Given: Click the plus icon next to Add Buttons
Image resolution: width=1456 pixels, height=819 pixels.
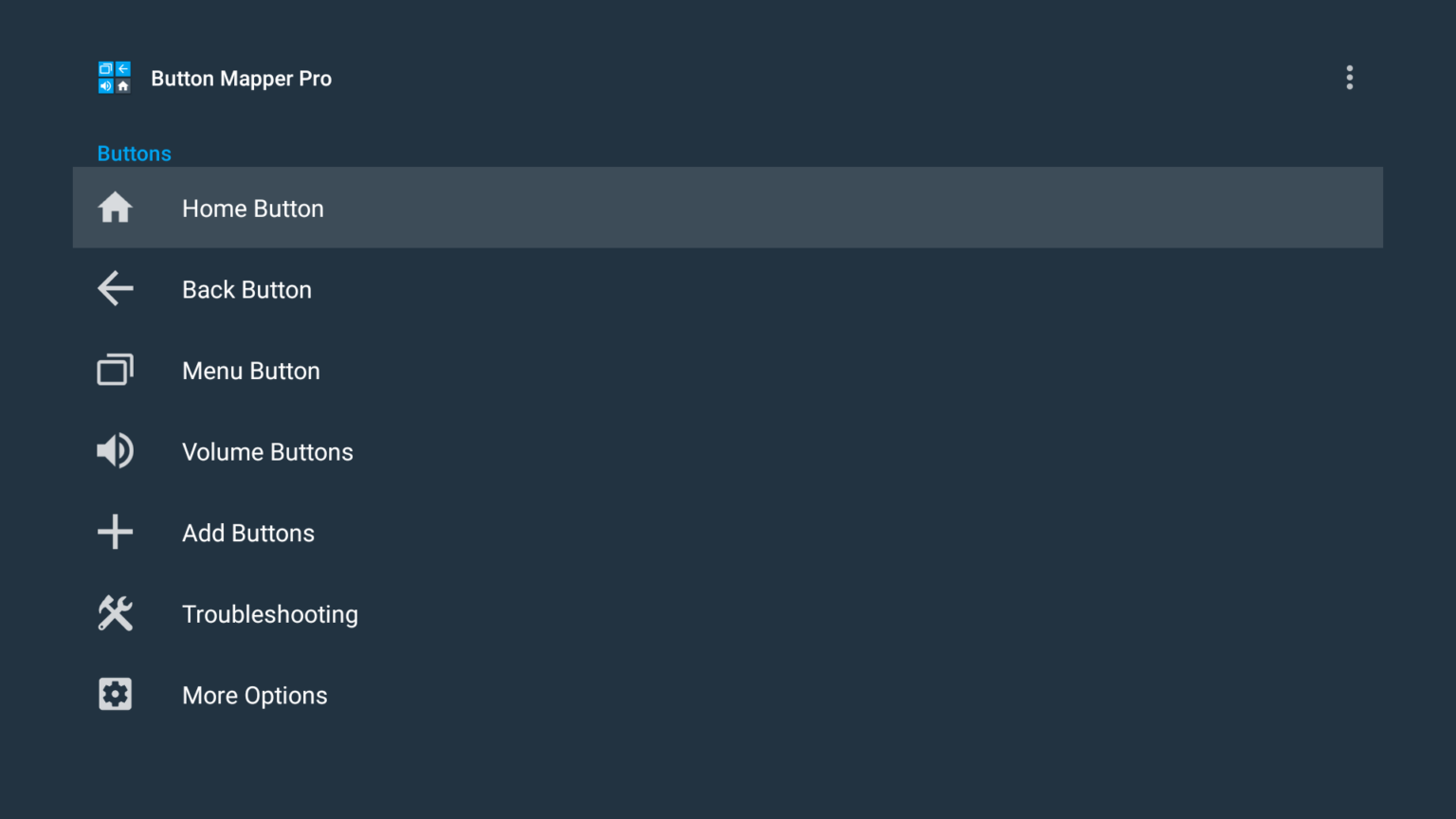Looking at the screenshot, I should [x=115, y=532].
